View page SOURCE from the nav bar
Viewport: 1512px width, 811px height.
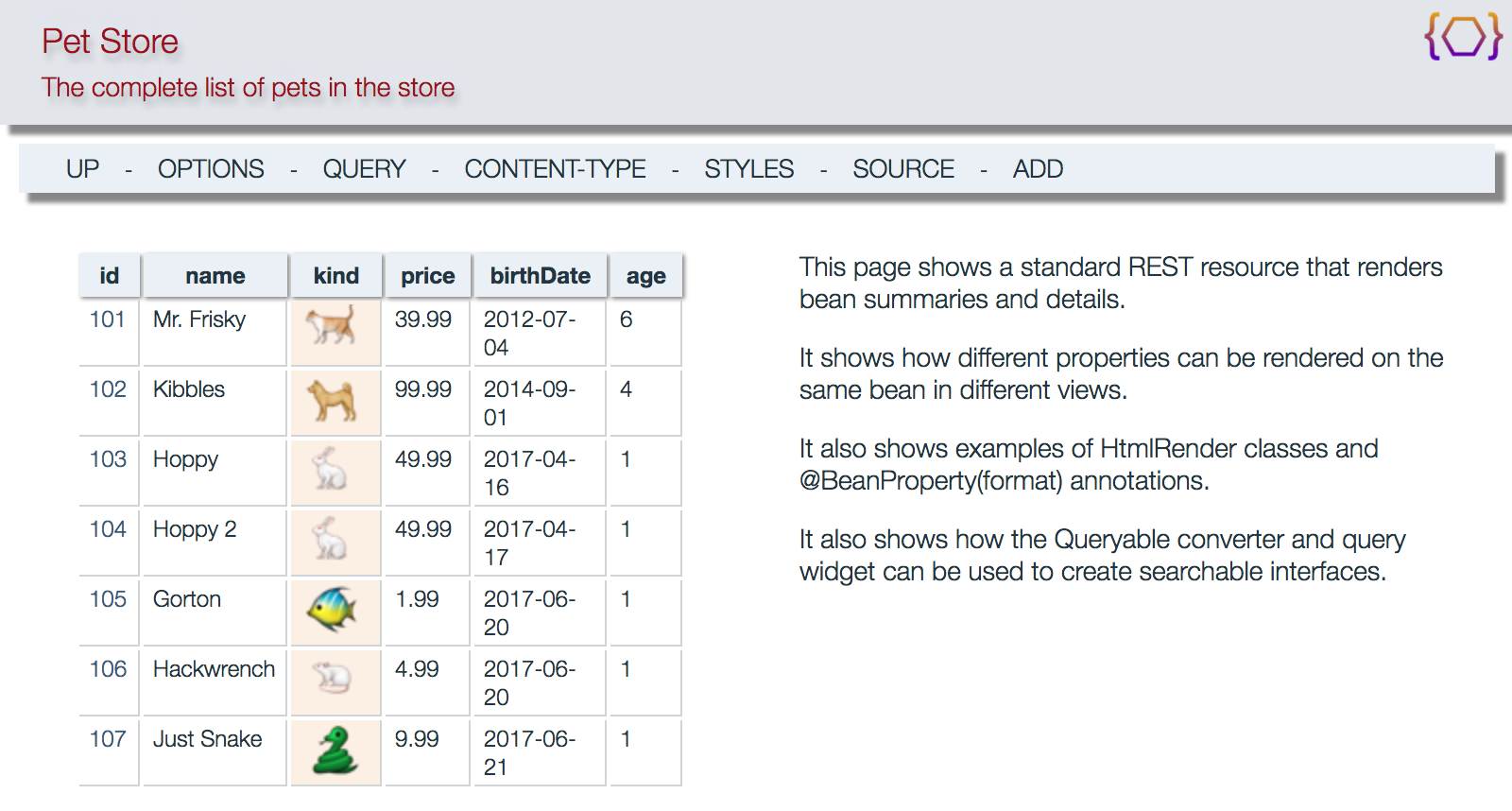pyautogui.click(x=903, y=169)
